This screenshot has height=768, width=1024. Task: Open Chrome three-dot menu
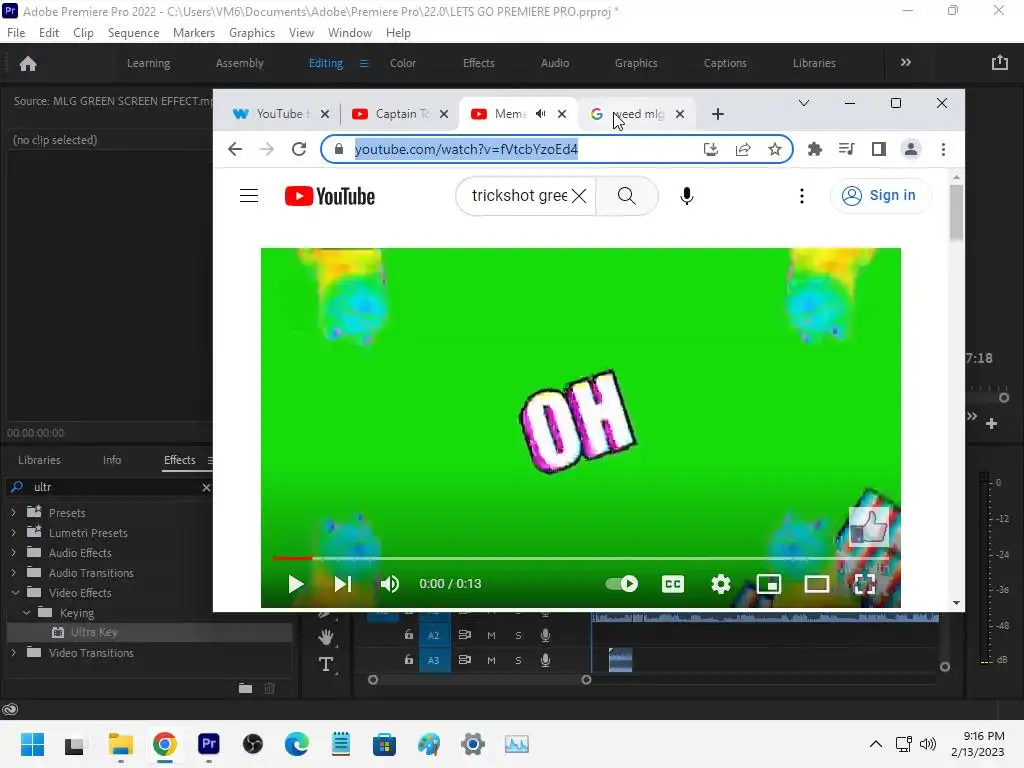point(943,150)
